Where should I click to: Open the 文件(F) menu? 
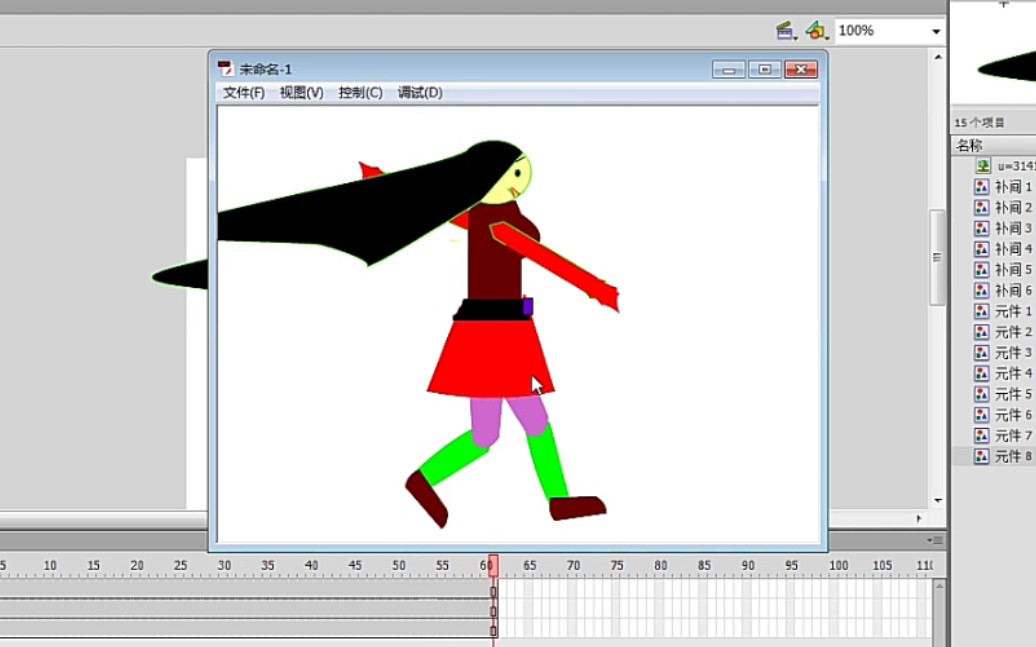244,93
